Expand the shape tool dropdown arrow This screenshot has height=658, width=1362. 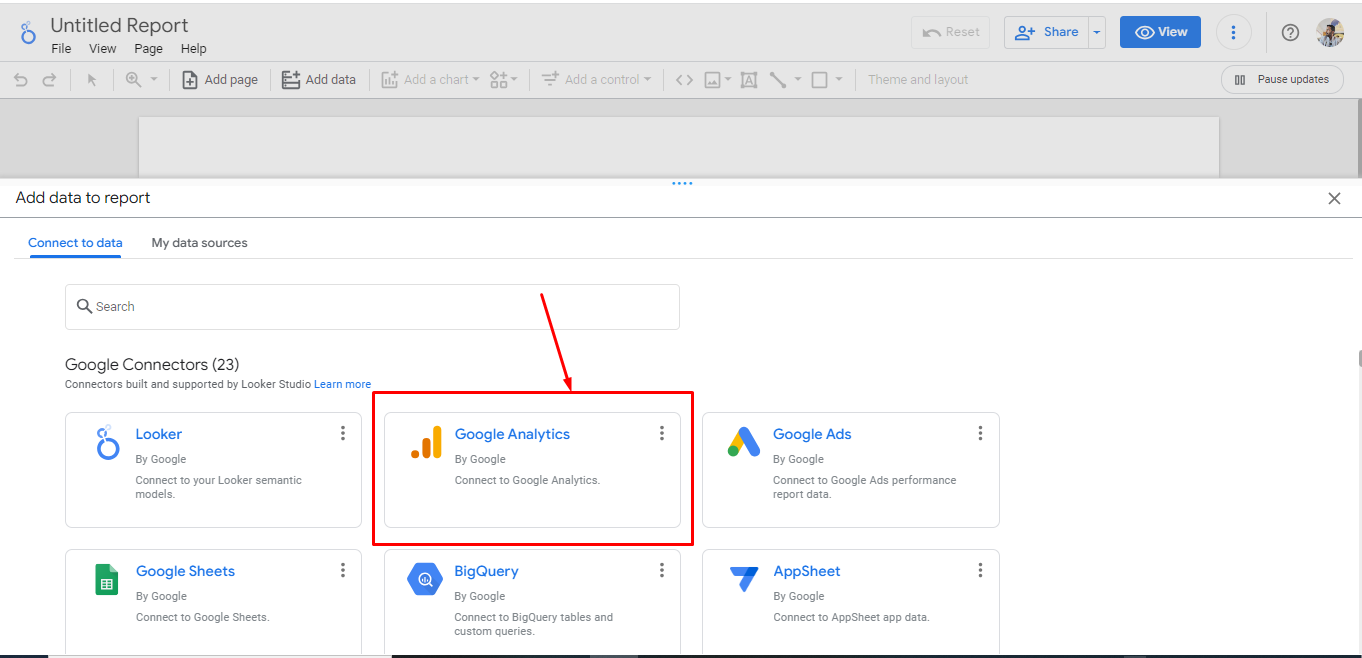[x=839, y=80]
